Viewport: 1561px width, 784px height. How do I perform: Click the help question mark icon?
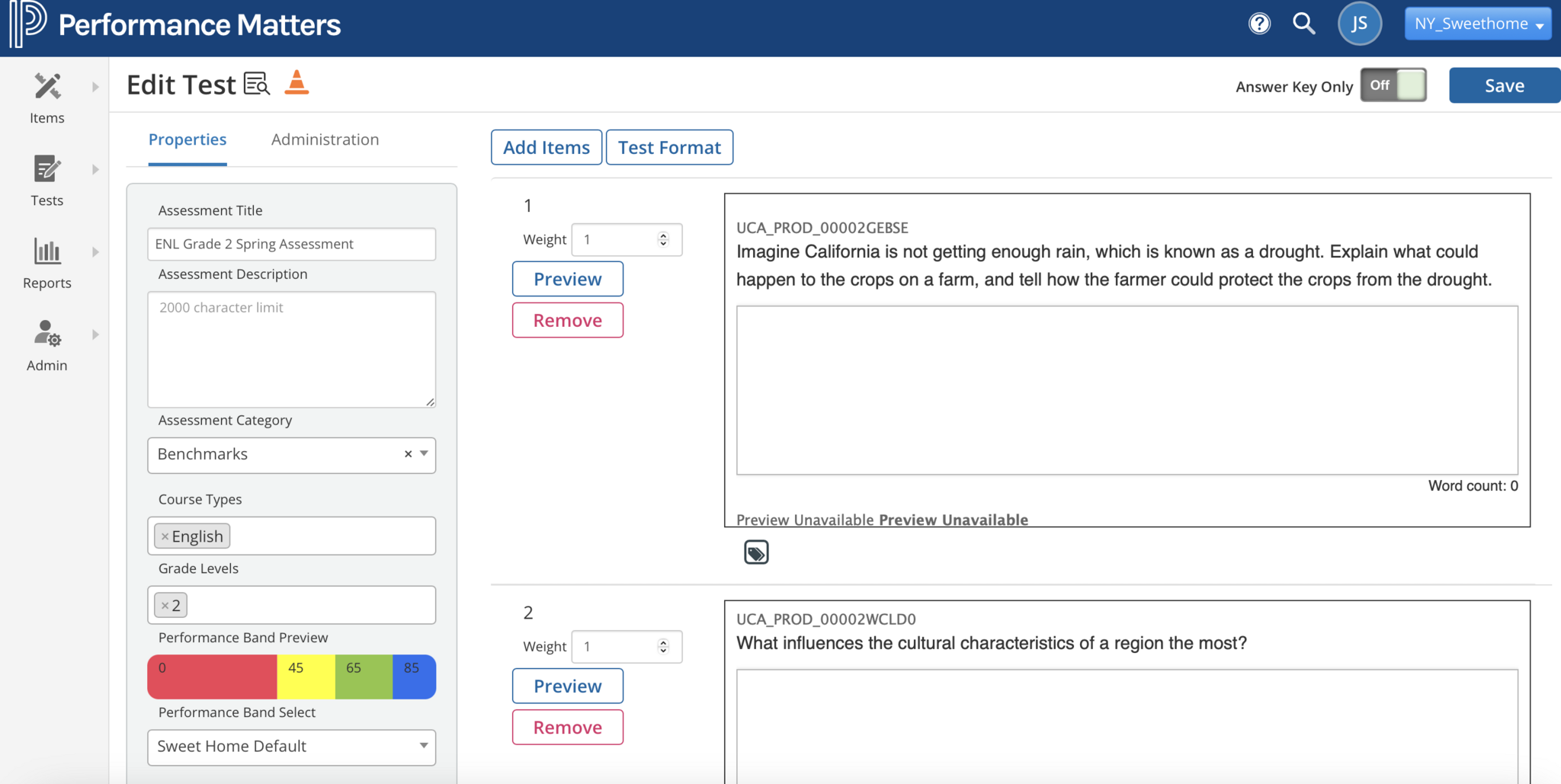[1259, 24]
